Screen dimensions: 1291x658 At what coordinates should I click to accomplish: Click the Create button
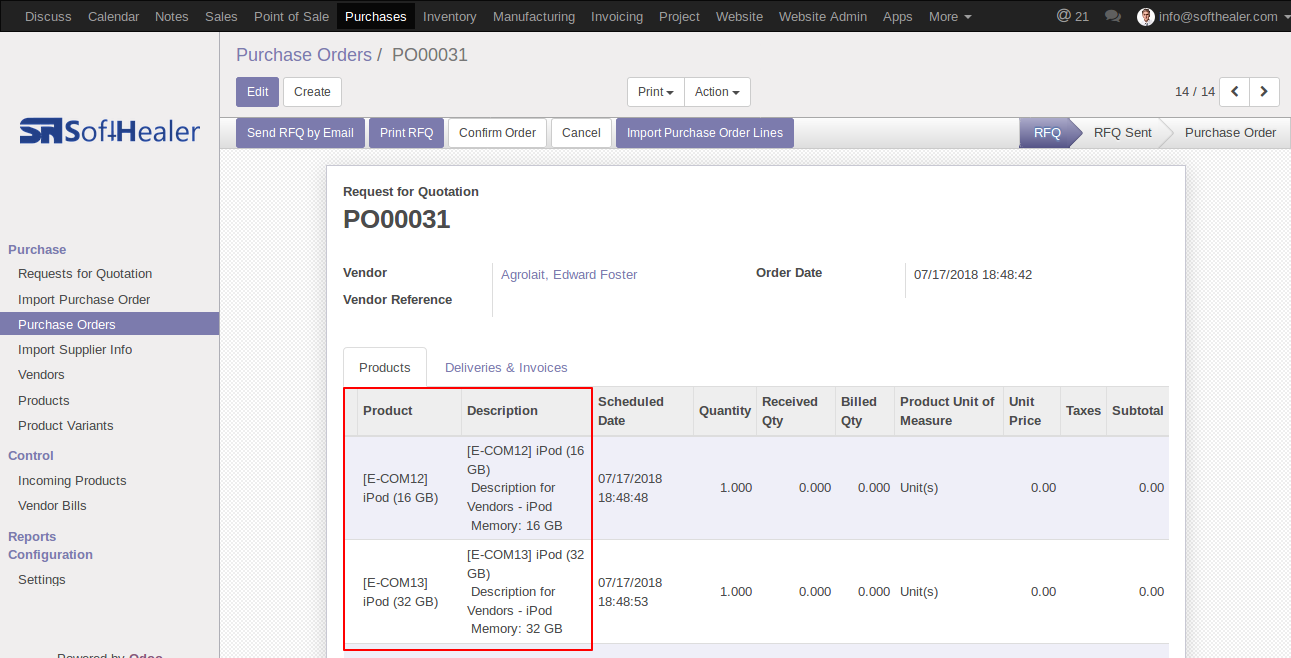[x=312, y=92]
